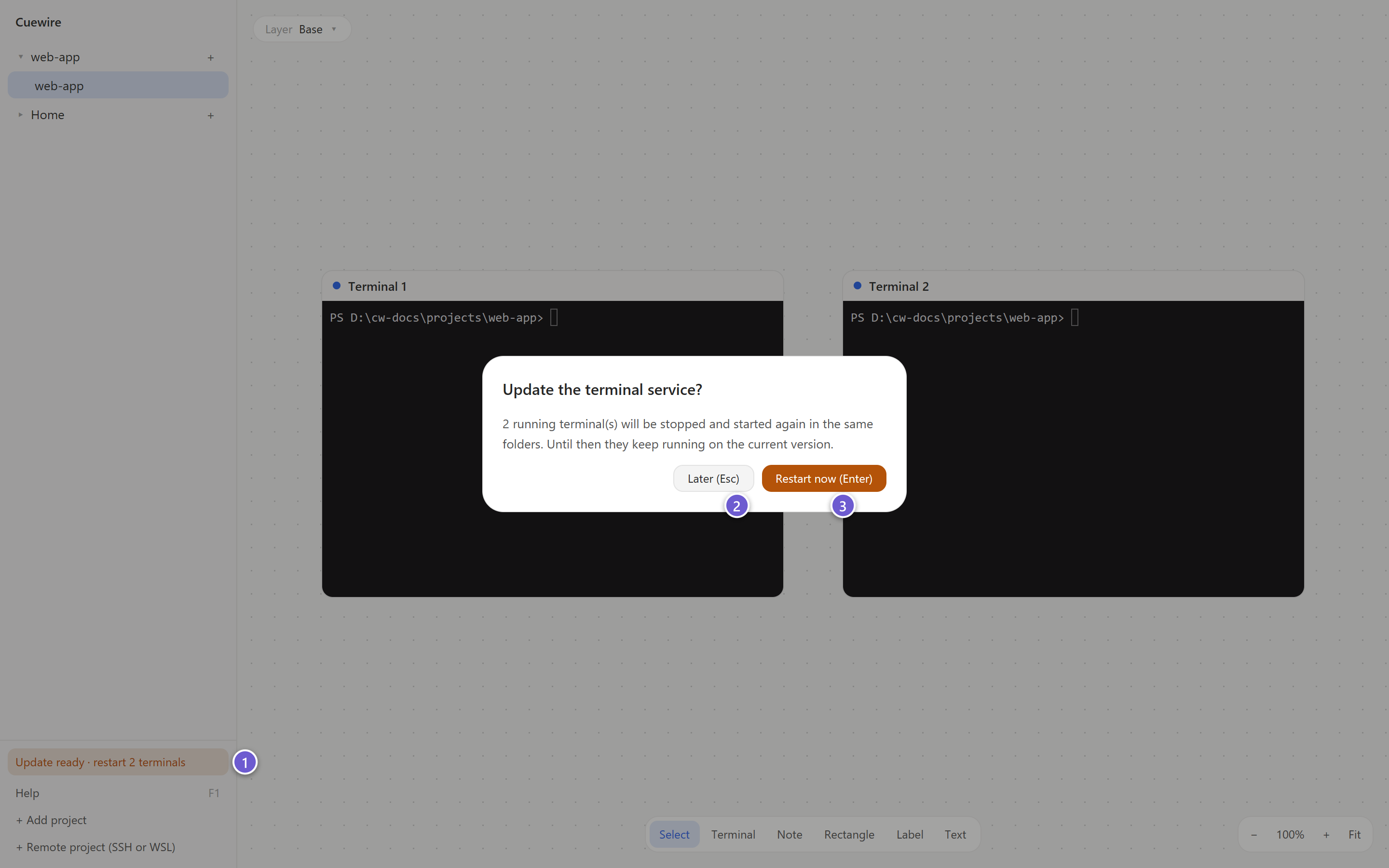Click + Add project
This screenshot has height=868, width=1389.
[51, 820]
